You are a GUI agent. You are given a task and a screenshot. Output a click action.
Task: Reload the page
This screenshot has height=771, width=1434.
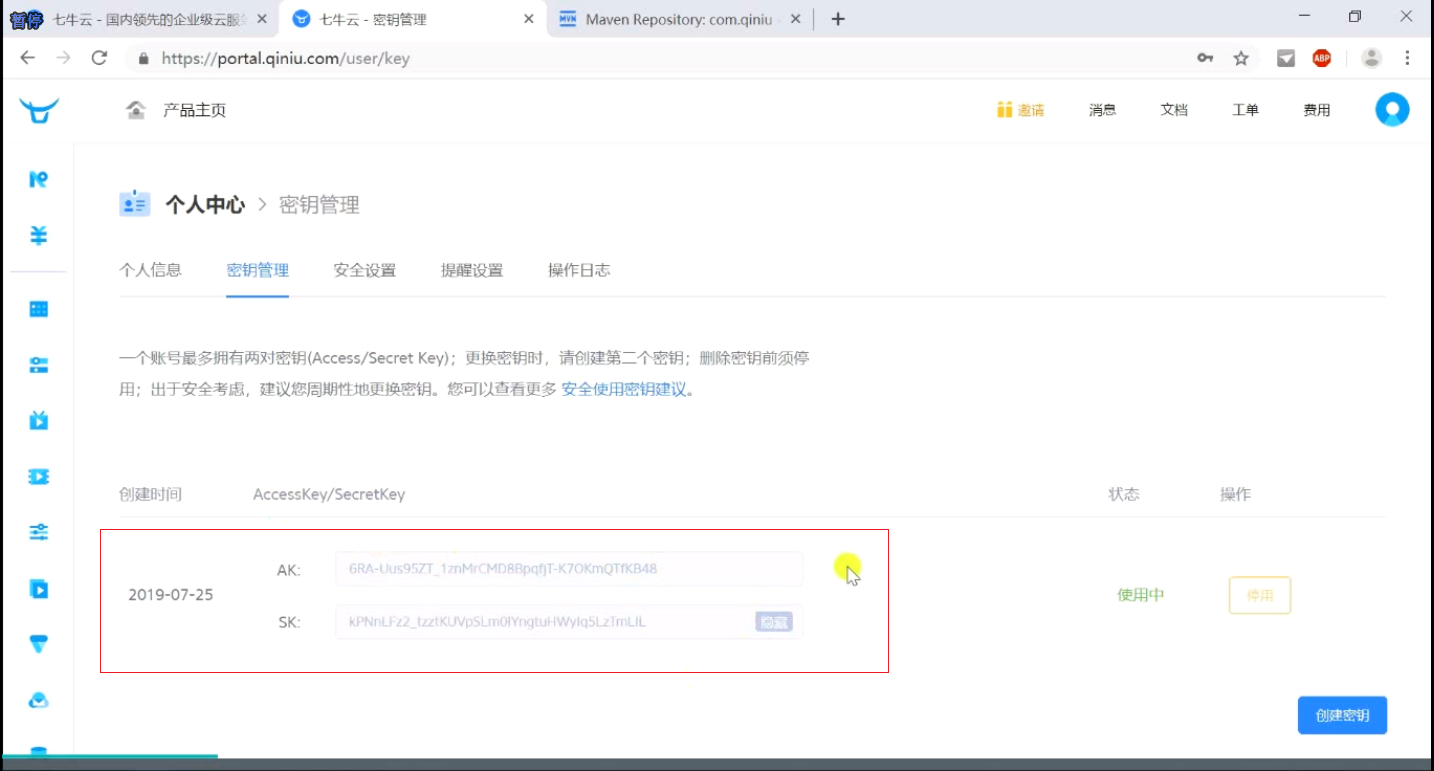tap(99, 58)
